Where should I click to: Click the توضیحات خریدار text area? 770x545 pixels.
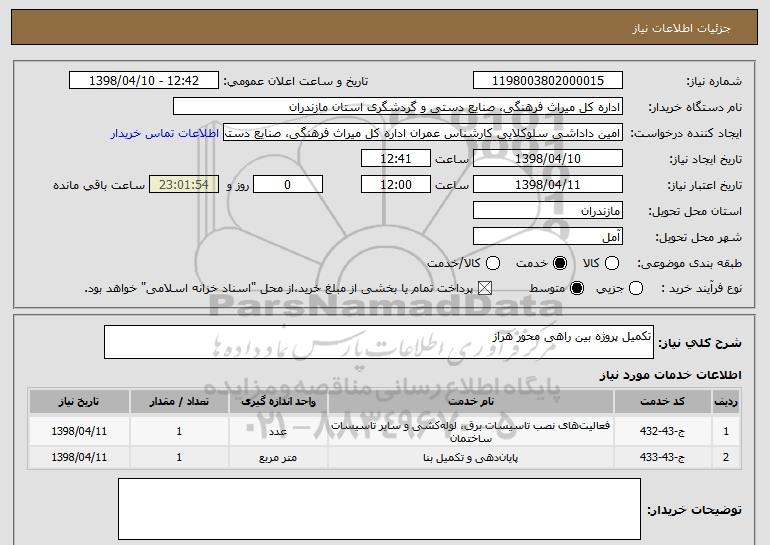pos(379,509)
